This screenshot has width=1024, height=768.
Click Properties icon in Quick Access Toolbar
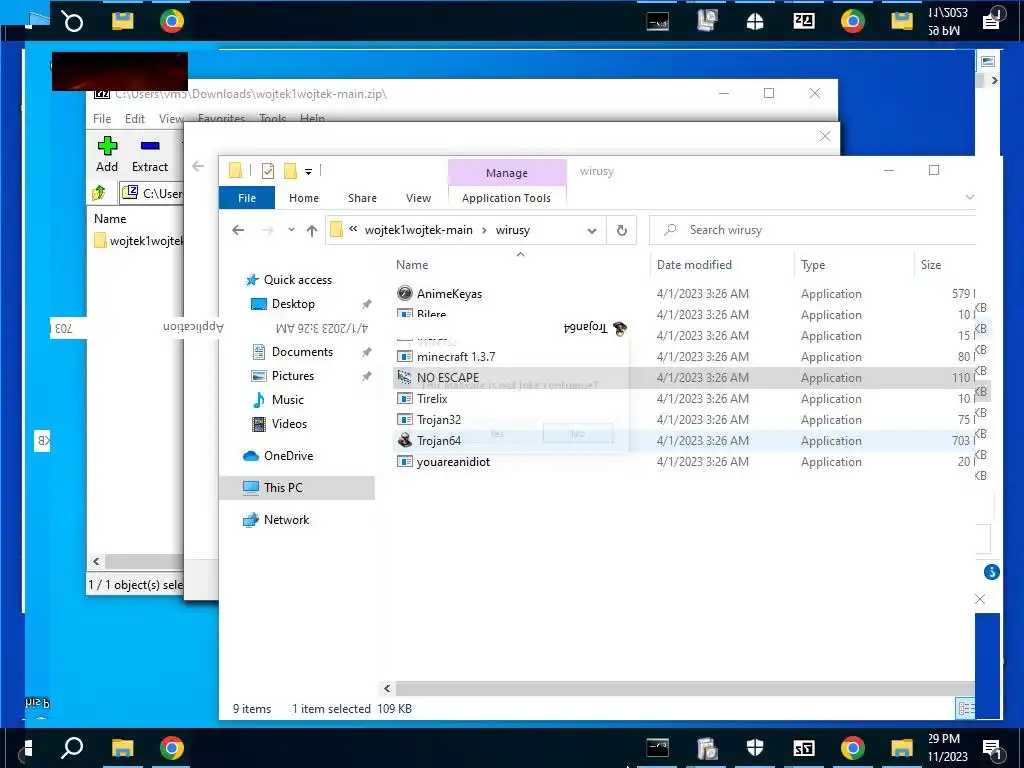pyautogui.click(x=268, y=171)
